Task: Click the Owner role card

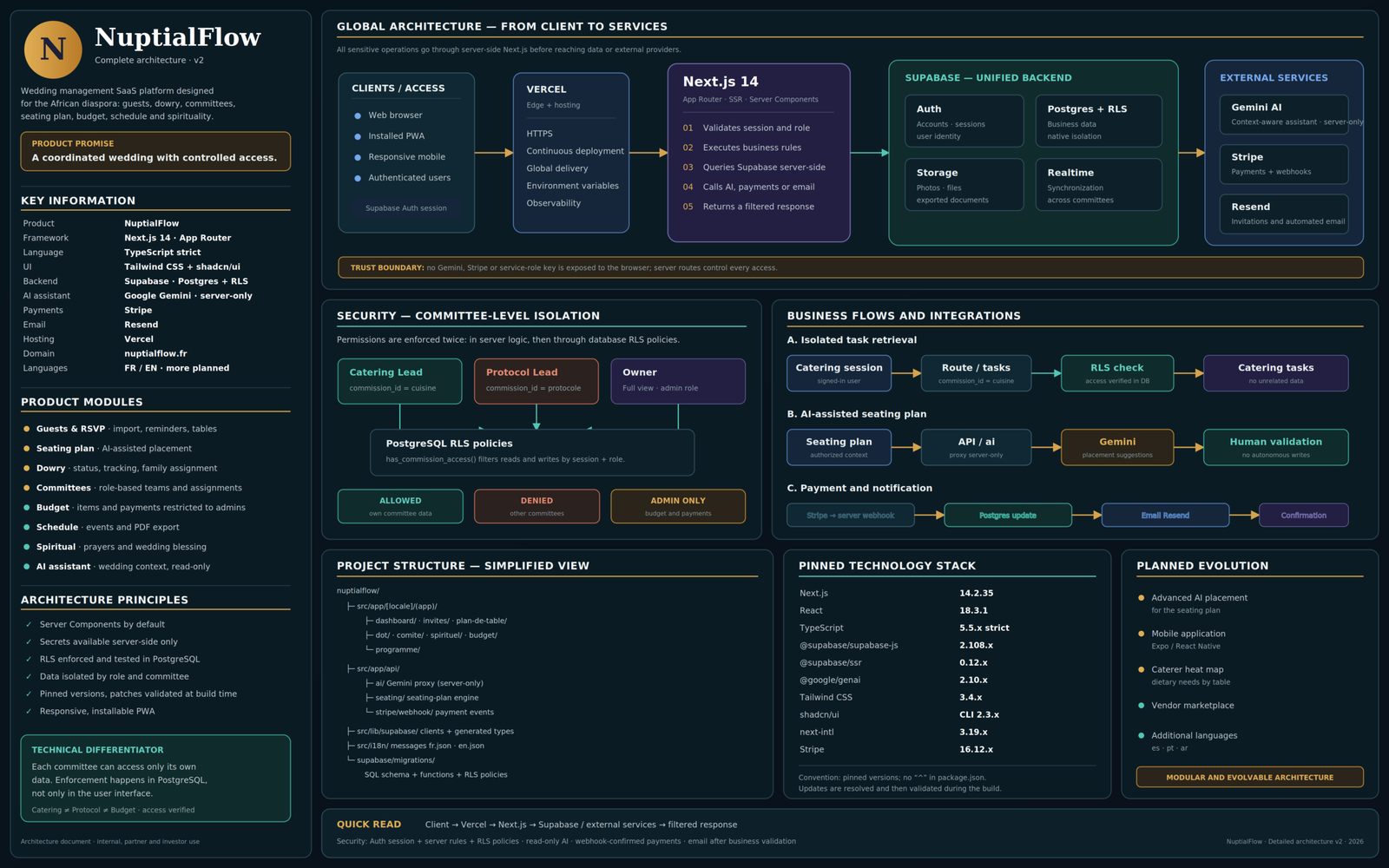Action: click(x=678, y=381)
